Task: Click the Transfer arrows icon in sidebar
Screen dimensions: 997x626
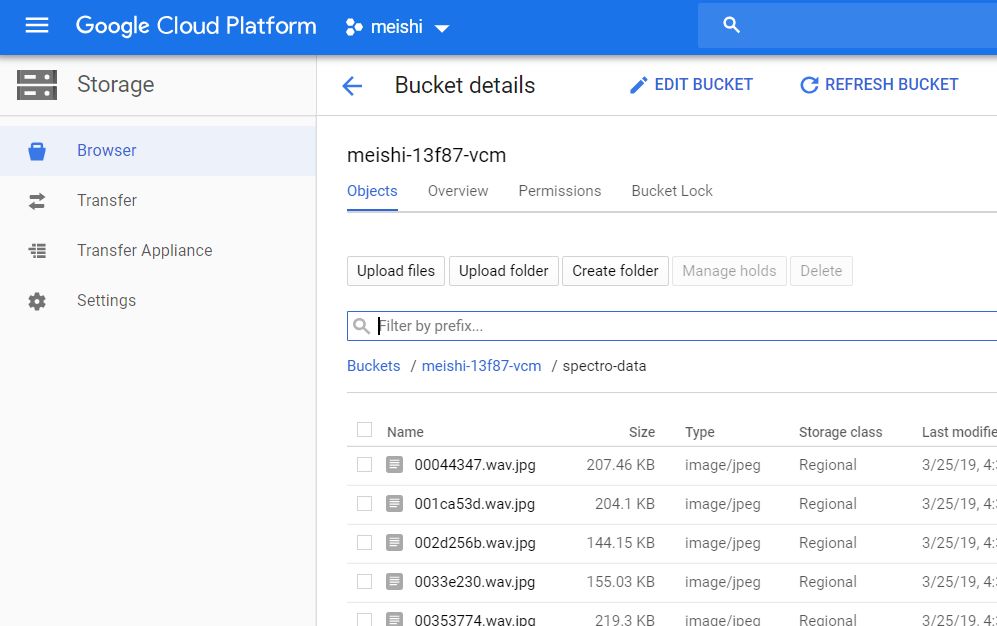Action: 37,201
